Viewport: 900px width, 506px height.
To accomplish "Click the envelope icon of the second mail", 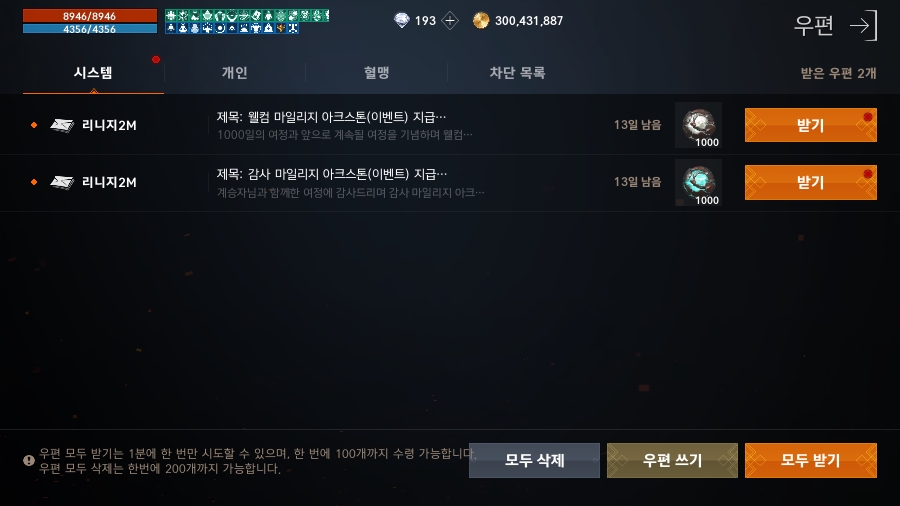I will [62, 182].
